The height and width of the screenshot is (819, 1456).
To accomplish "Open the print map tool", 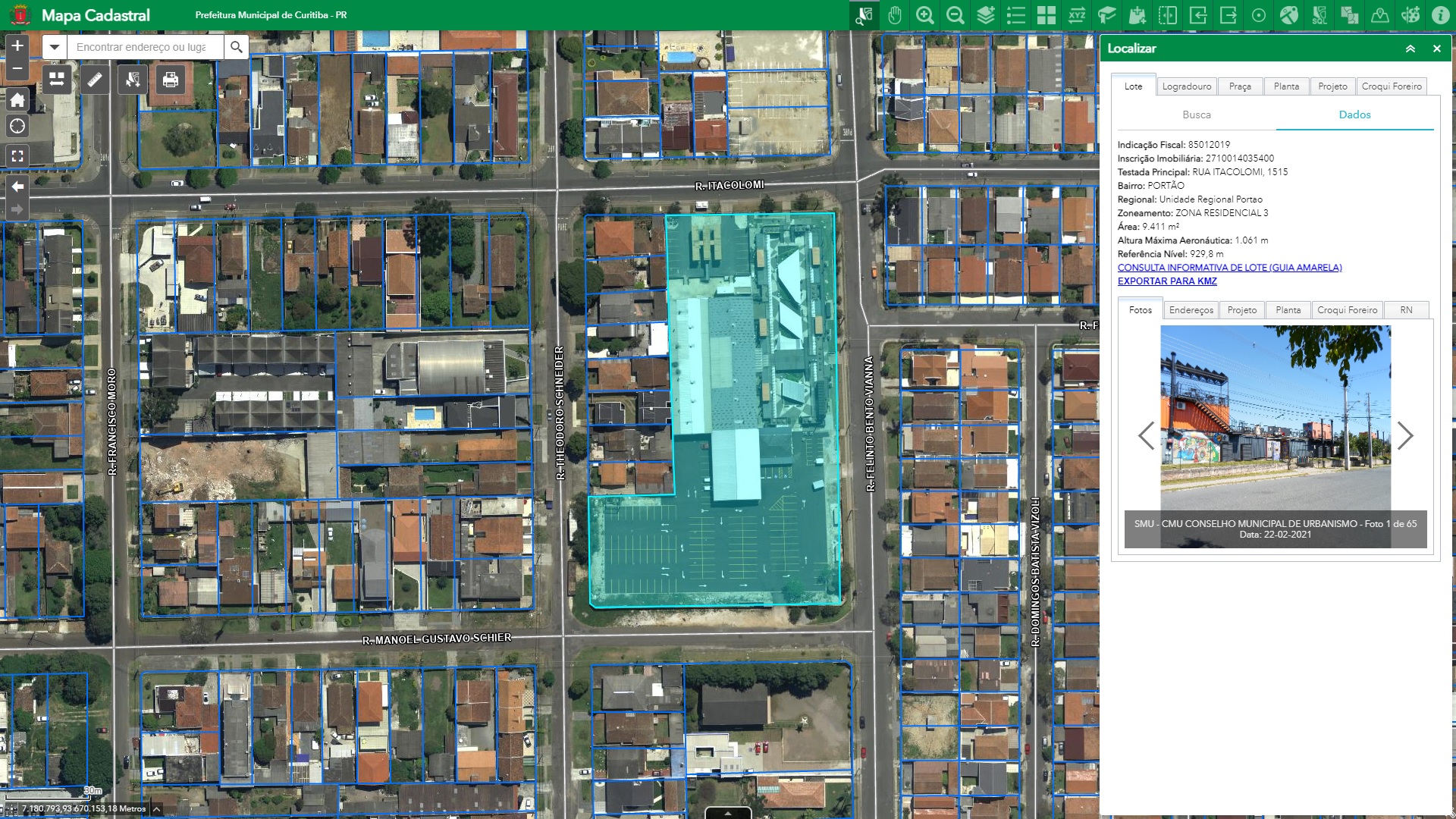I will click(x=171, y=79).
